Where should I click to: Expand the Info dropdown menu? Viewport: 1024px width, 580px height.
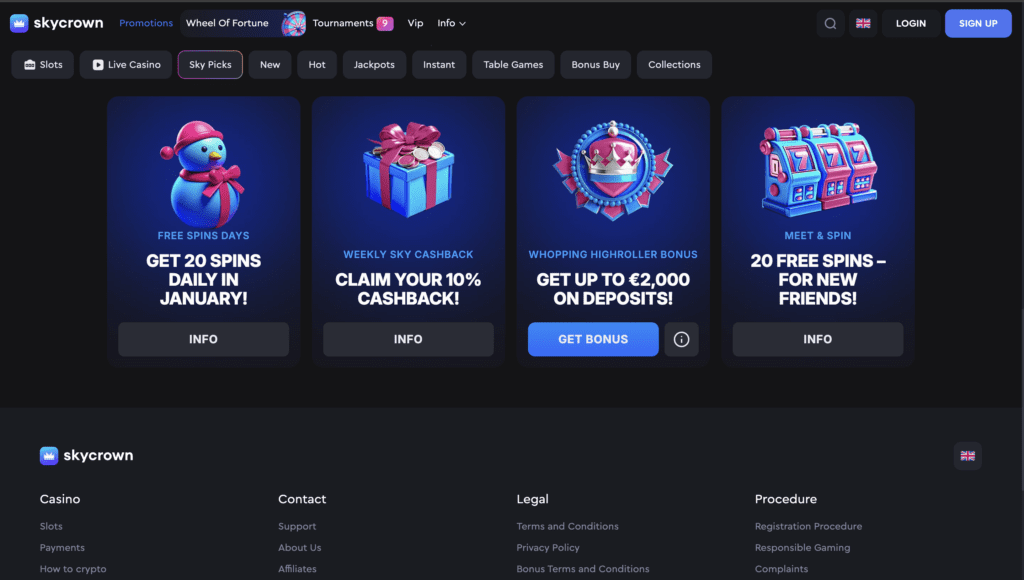coord(451,24)
